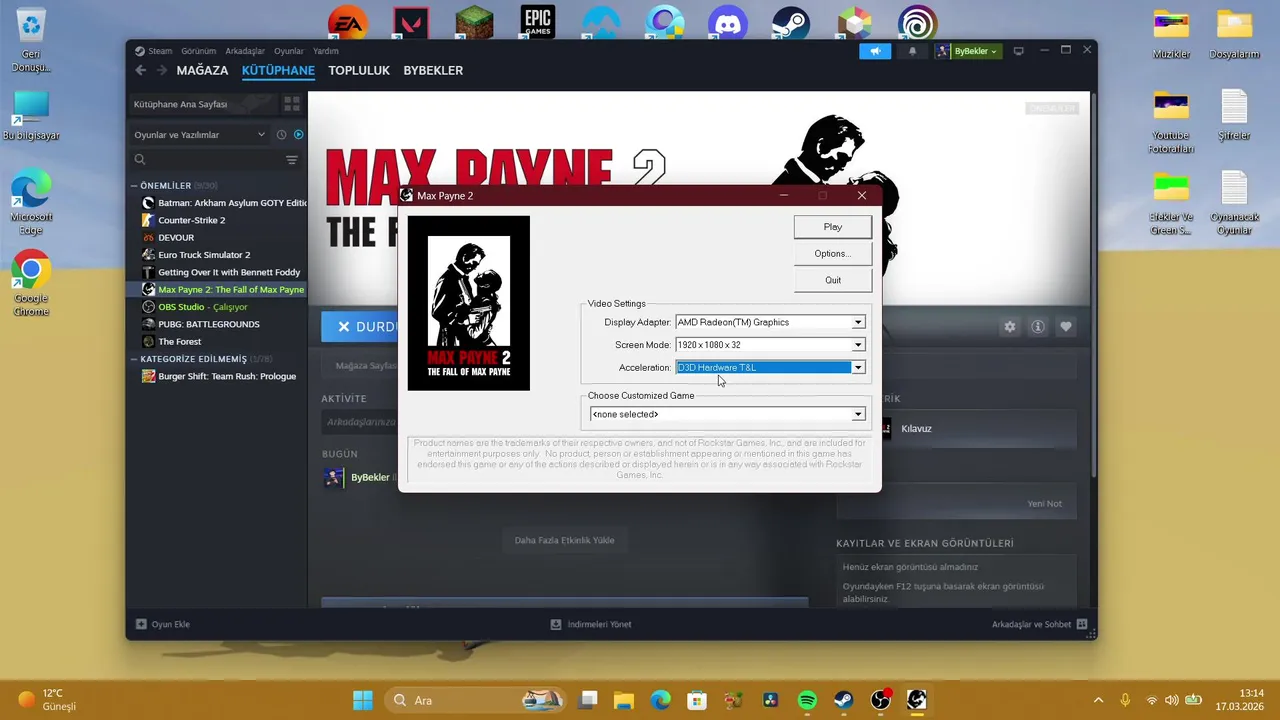Viewport: 1280px width, 720px height.
Task: Click Oyun Ekle at Steam bottom bar
Action: pos(163,624)
